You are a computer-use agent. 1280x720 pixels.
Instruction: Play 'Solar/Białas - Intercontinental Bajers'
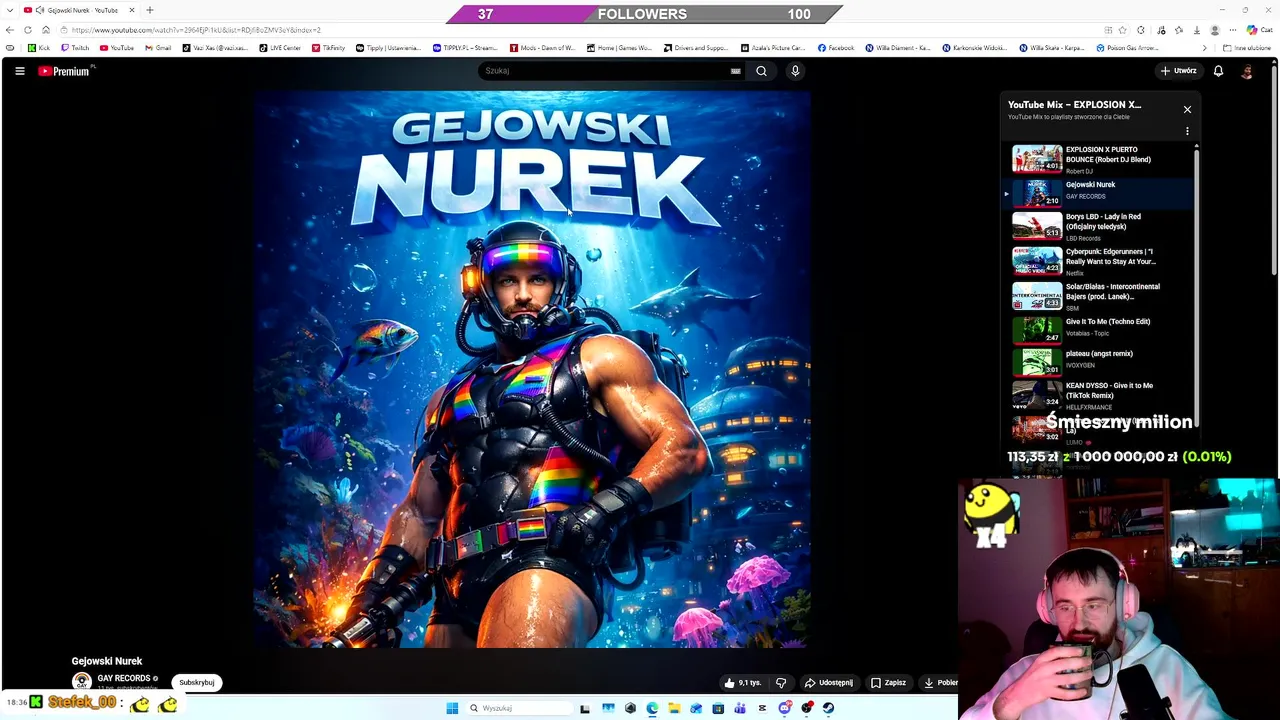[1098, 296]
